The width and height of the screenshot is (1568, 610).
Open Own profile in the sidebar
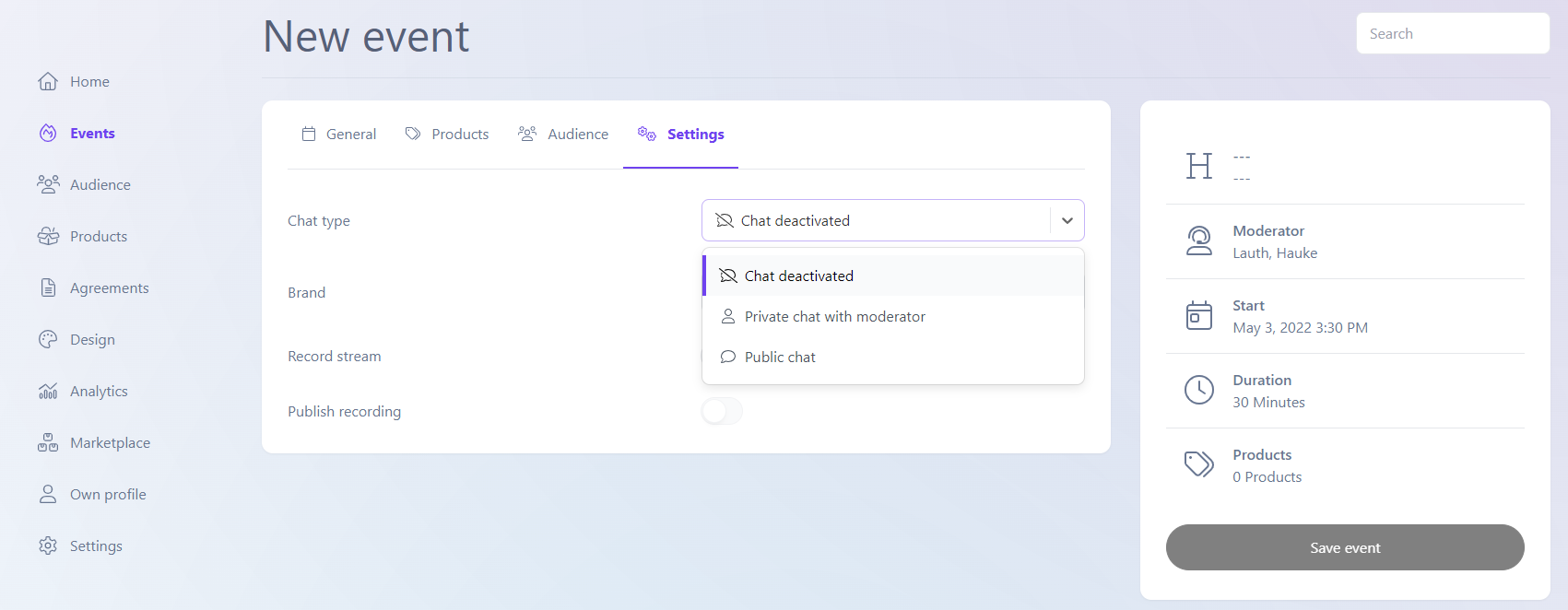(x=108, y=494)
